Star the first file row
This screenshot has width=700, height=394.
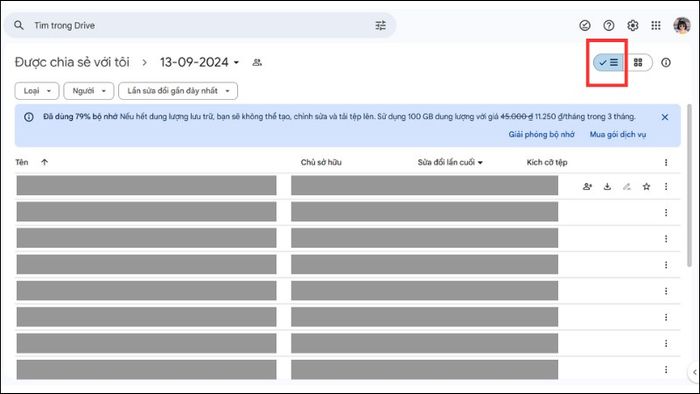coord(646,187)
